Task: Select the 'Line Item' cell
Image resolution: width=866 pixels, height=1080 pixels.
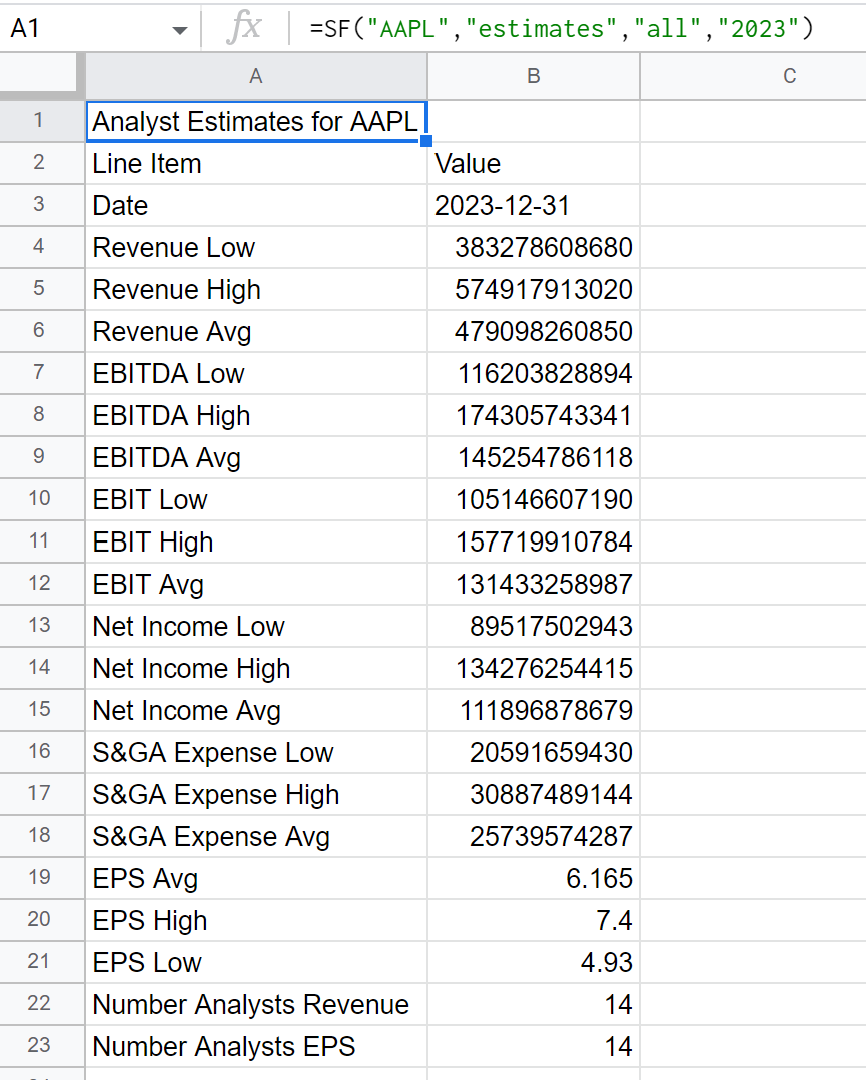Action: point(256,163)
